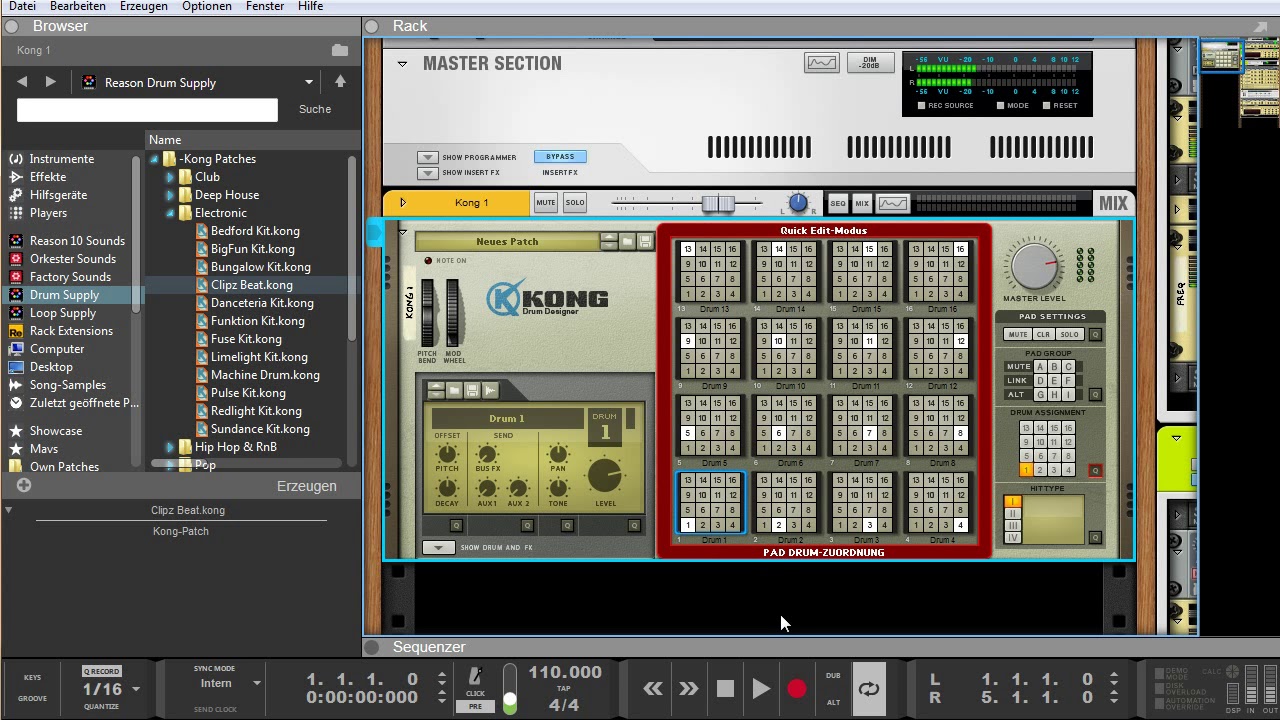This screenshot has height=720, width=1280.
Task: Select Hilfsgeräte in the browser sidebar
Action: tap(58, 195)
